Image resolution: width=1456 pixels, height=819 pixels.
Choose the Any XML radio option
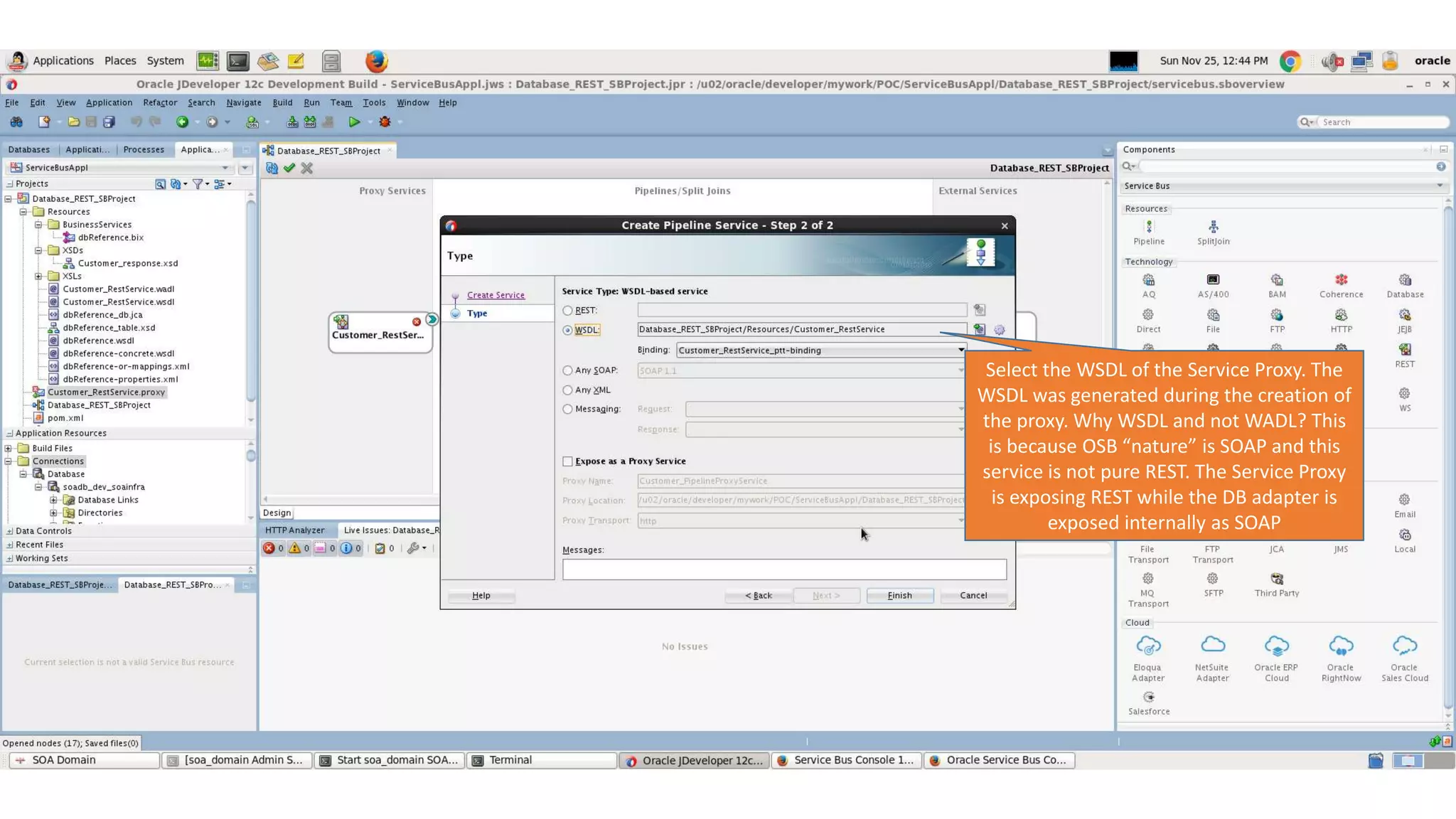point(567,390)
